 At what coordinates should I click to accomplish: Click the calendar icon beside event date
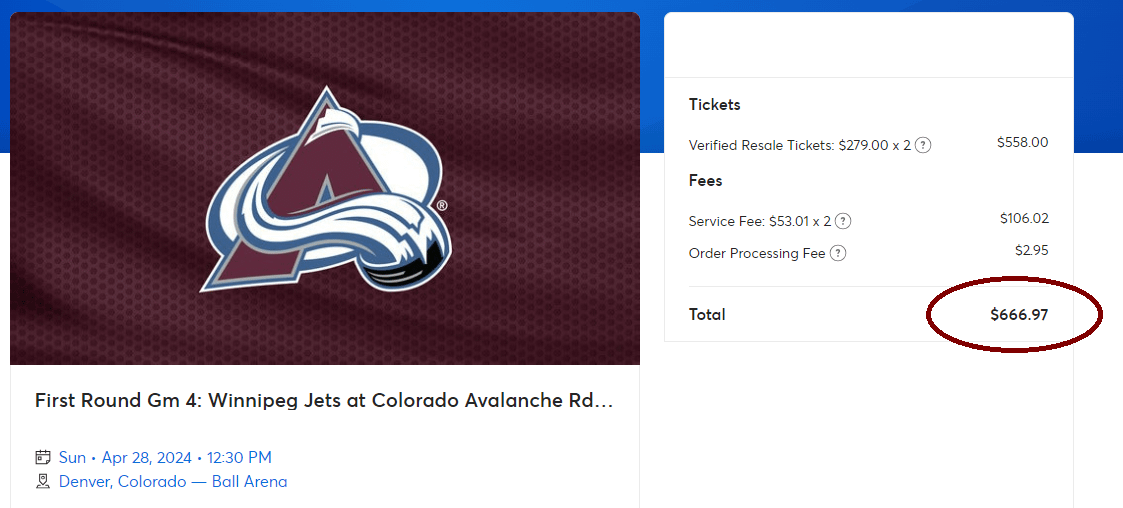coord(43,458)
